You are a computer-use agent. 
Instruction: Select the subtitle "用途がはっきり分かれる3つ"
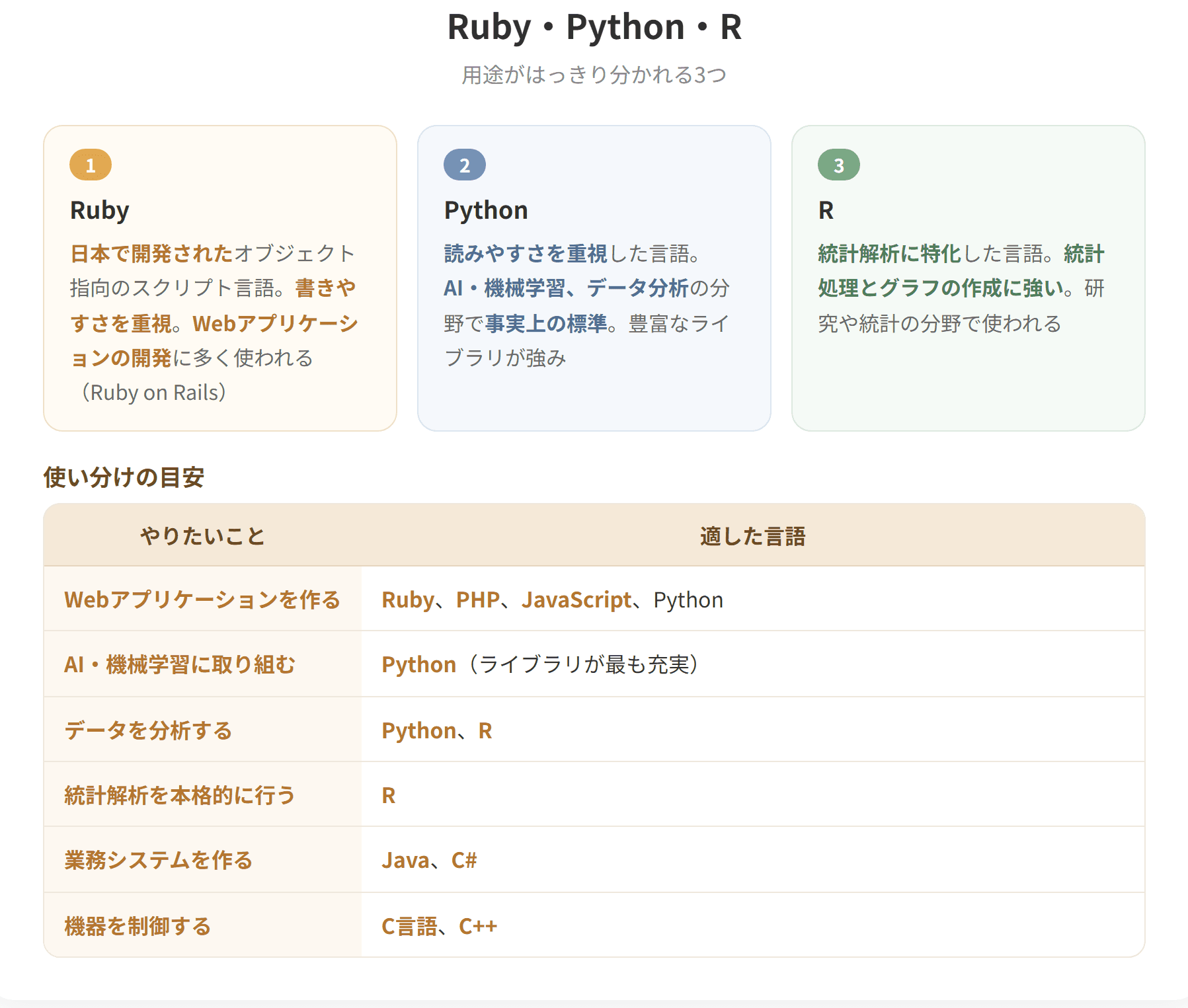[594, 75]
